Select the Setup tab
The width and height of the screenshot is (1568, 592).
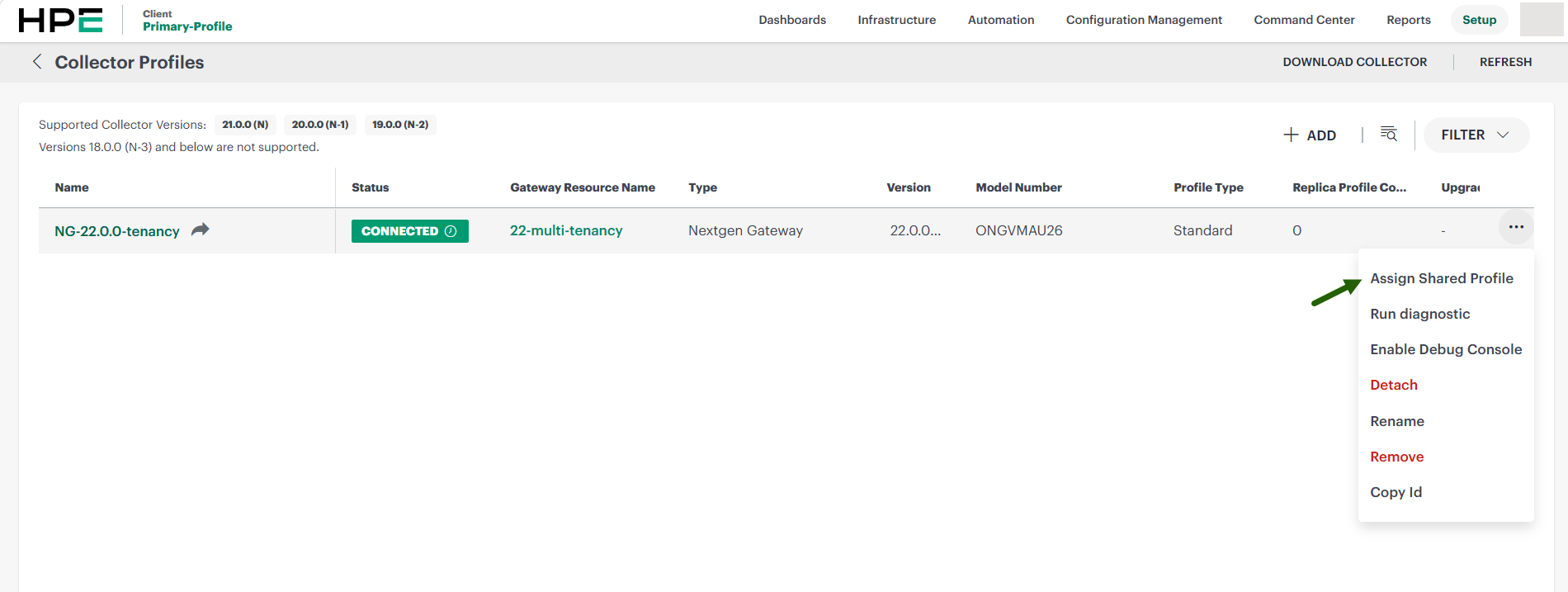[1479, 20]
